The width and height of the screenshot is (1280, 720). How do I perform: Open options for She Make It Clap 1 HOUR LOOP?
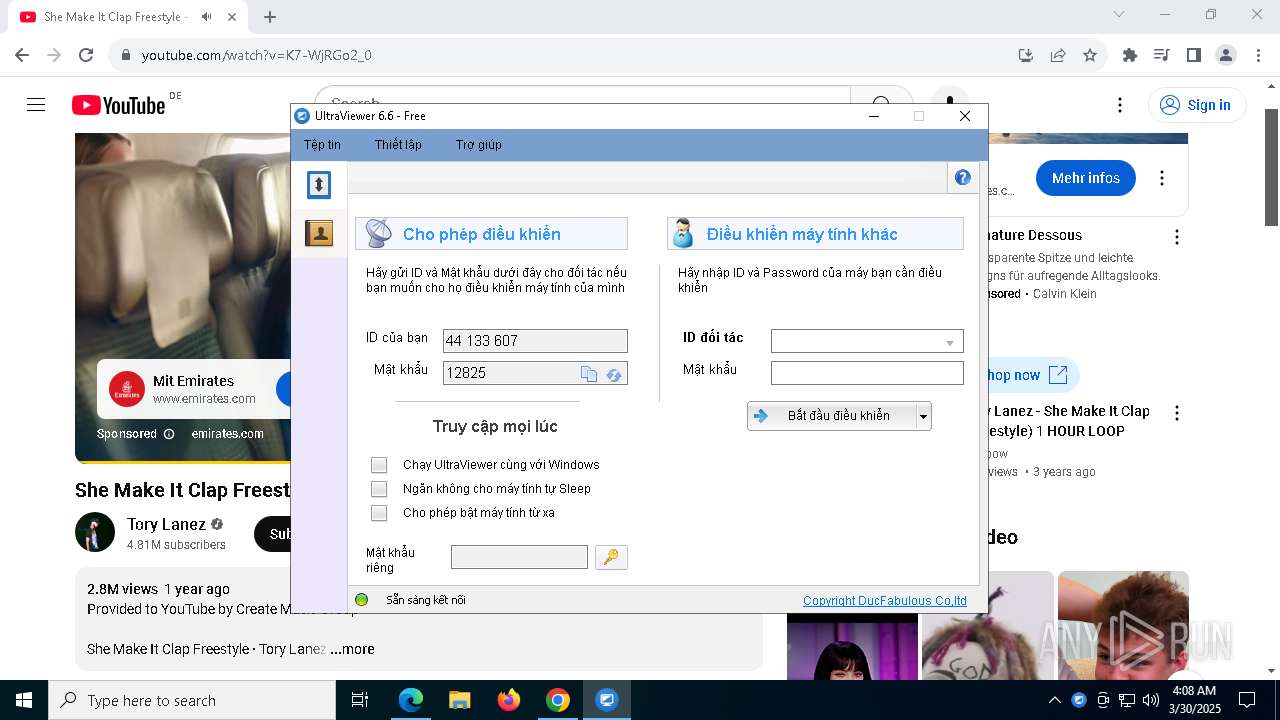1177,413
